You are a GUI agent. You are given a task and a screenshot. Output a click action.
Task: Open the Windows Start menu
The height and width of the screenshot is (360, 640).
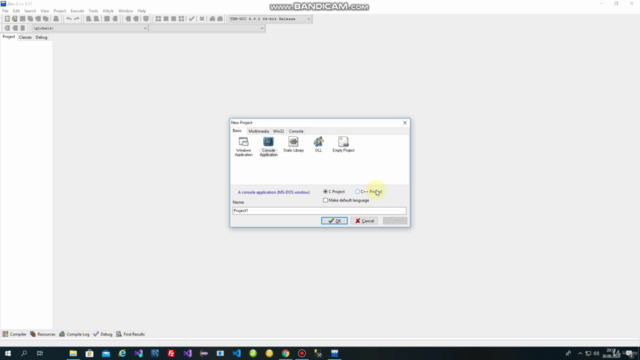pos(8,353)
